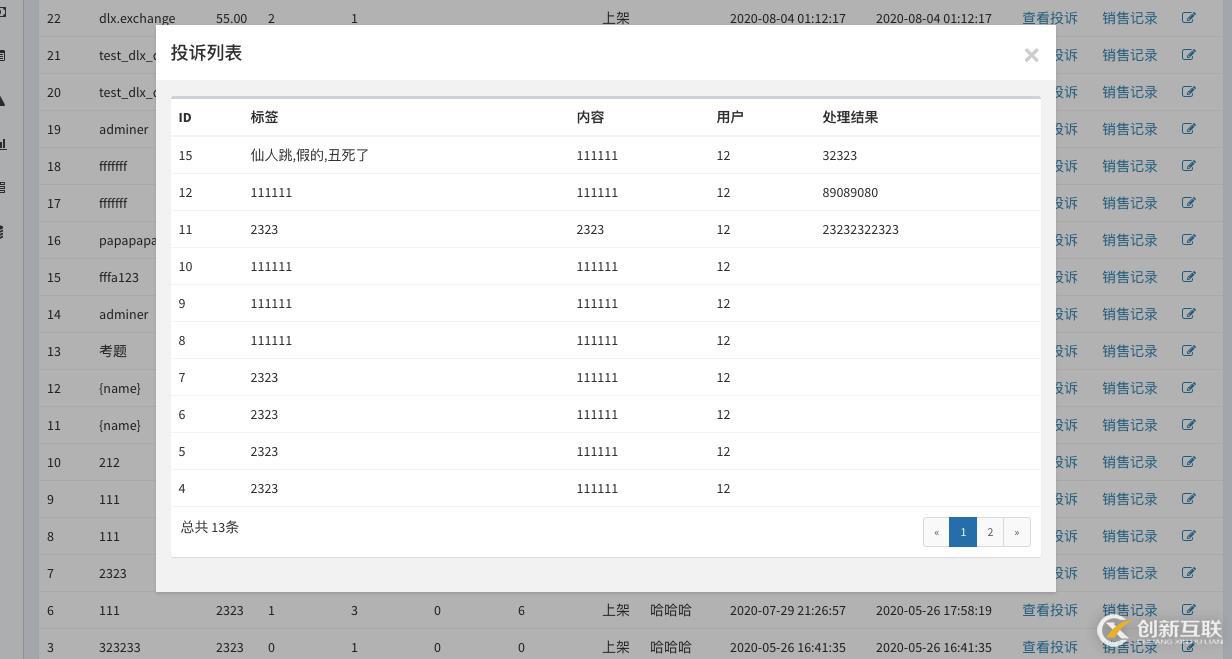Image resolution: width=1232 pixels, height=659 pixels.
Task: Open 销售记录 for background row 19
Action: [1129, 129]
